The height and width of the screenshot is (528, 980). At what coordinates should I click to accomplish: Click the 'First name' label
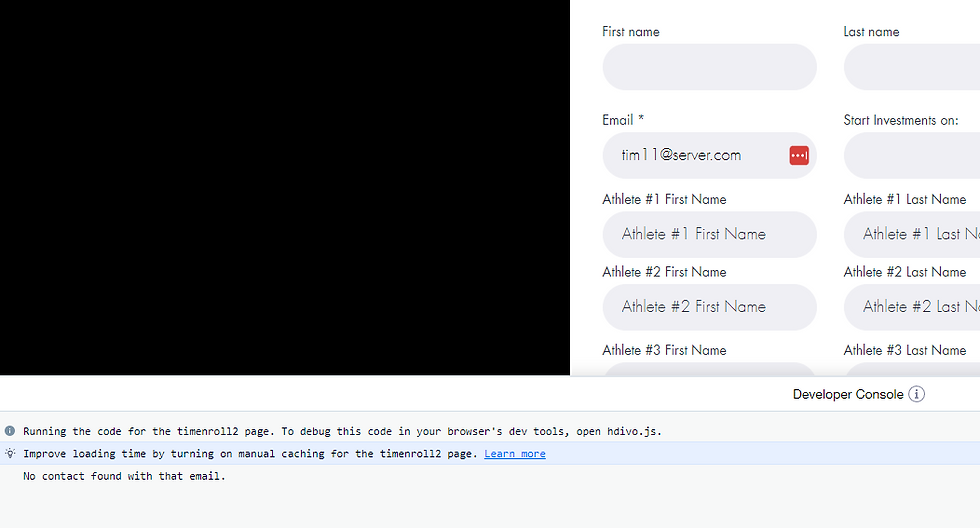pyautogui.click(x=631, y=32)
